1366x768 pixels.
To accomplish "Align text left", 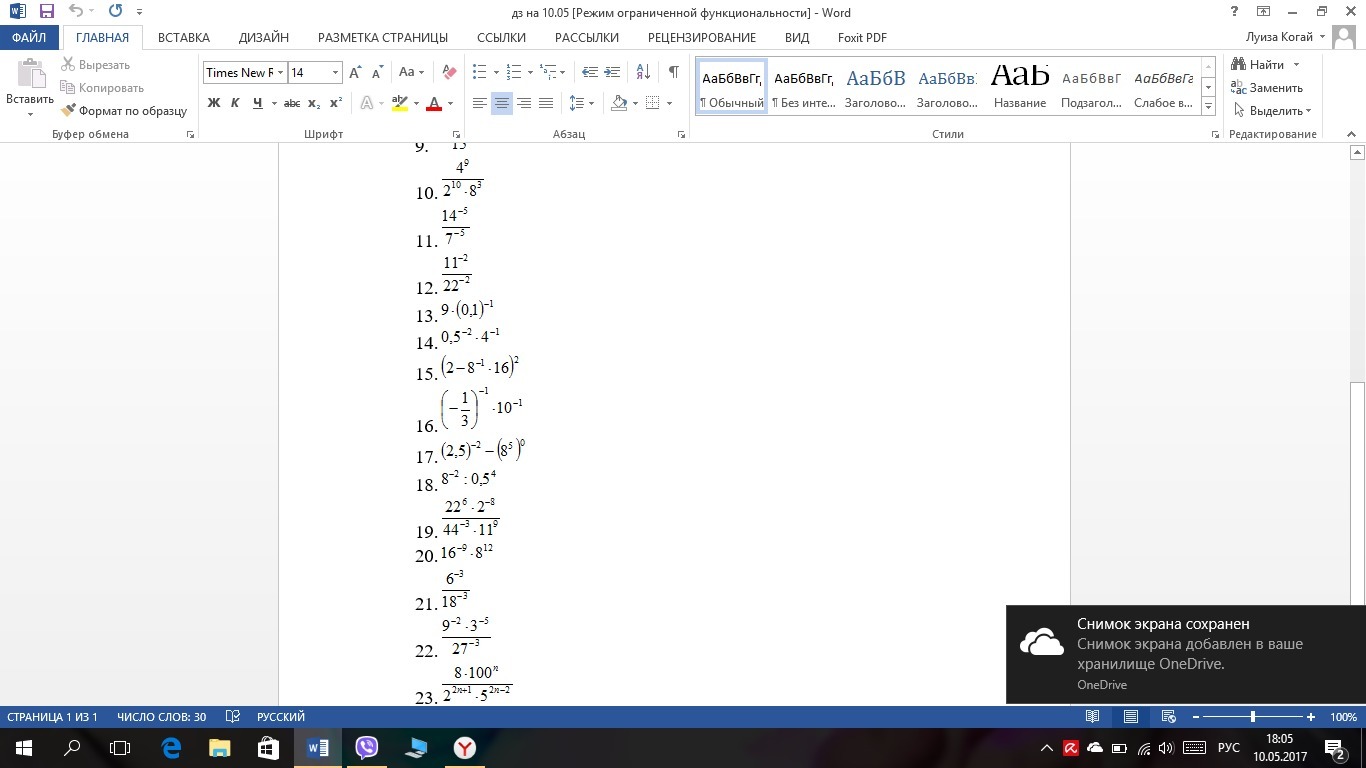I will (480, 103).
